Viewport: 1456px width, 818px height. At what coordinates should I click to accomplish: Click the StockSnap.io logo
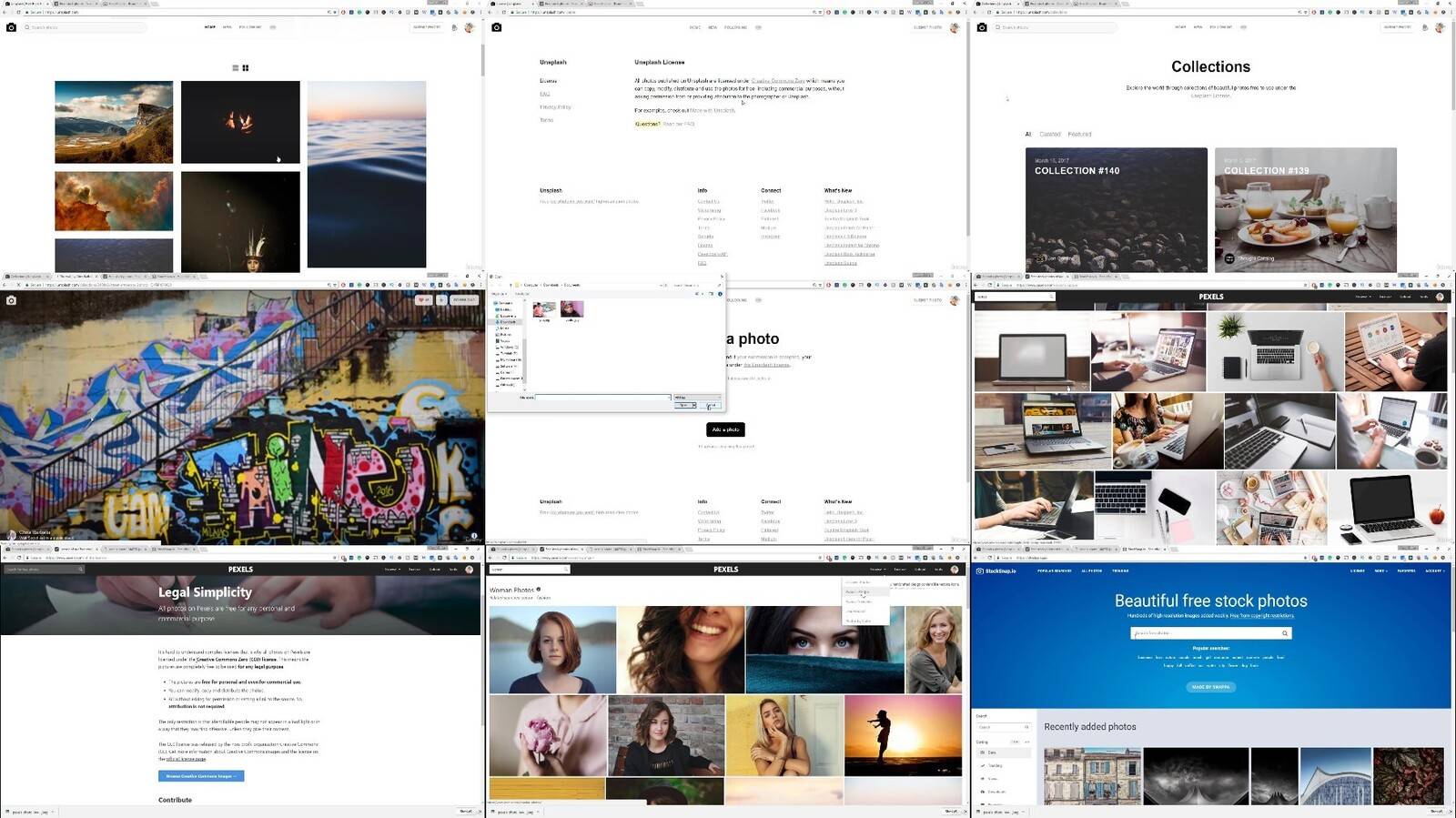(x=996, y=571)
